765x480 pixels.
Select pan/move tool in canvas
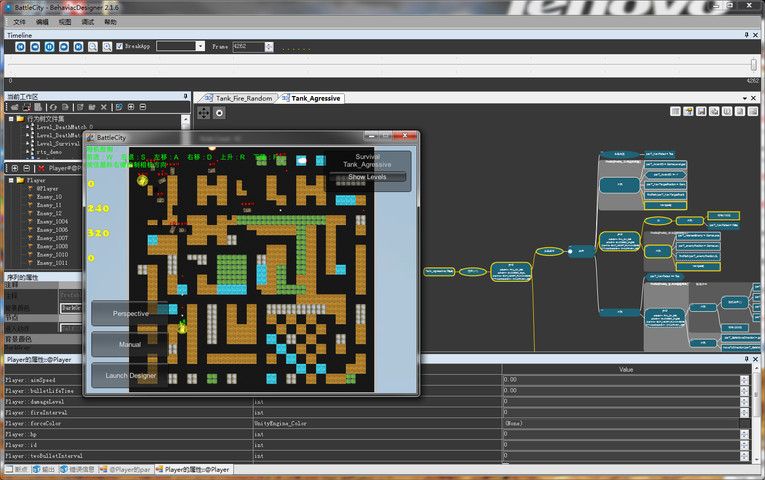(x=203, y=113)
